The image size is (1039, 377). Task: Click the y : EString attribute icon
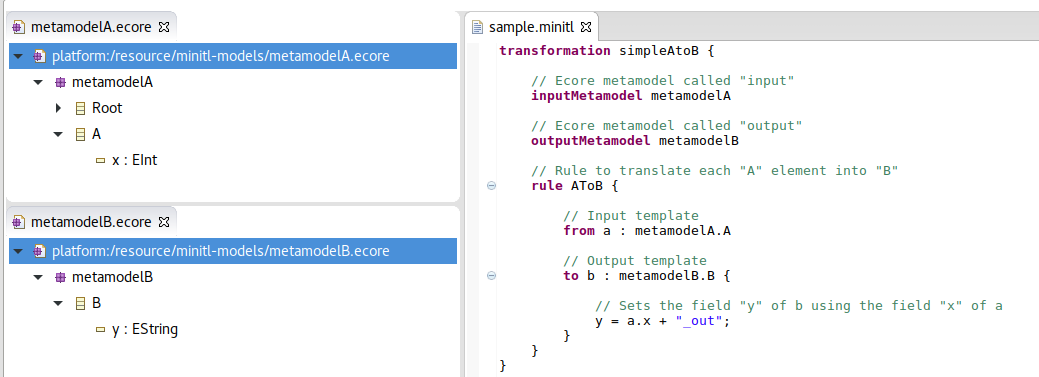click(101, 329)
